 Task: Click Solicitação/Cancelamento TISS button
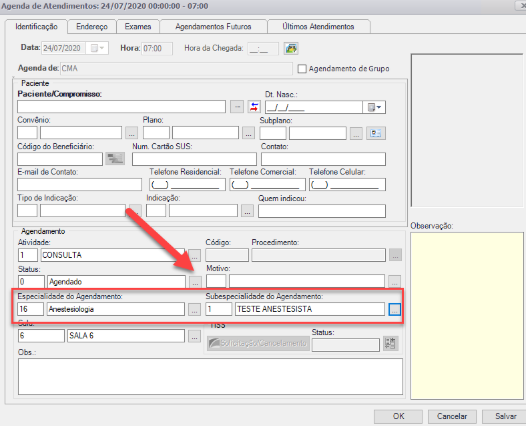tap(258, 343)
